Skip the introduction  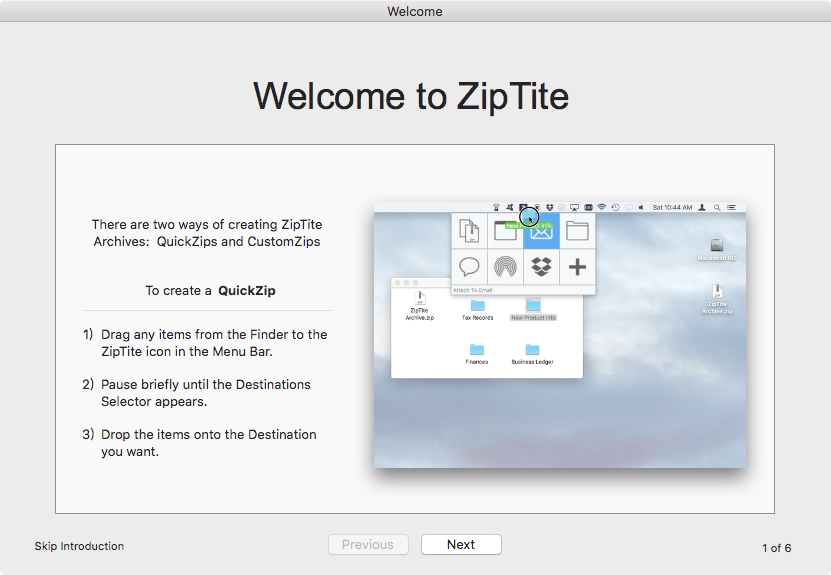(x=79, y=546)
